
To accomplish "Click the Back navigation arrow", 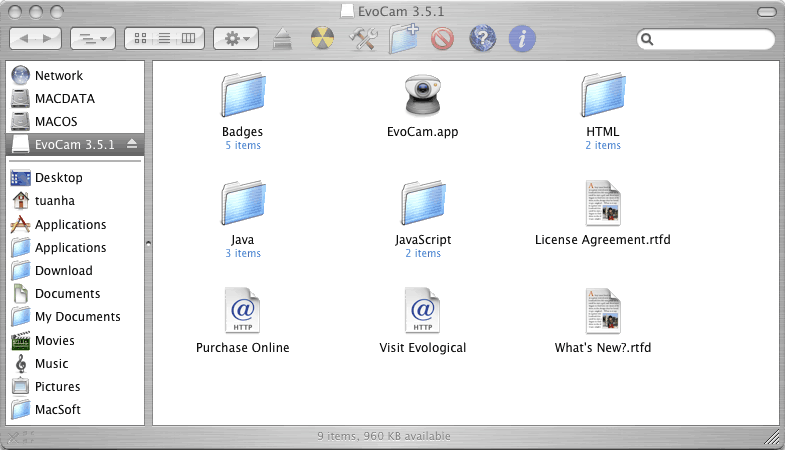I will [x=23, y=39].
